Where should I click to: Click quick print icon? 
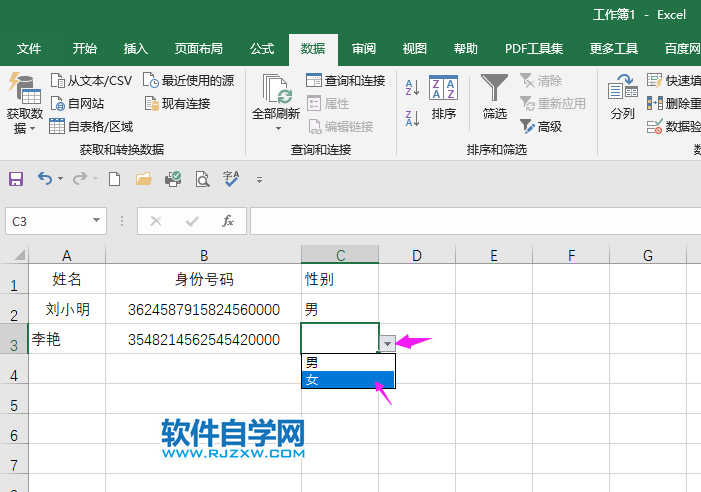point(173,179)
